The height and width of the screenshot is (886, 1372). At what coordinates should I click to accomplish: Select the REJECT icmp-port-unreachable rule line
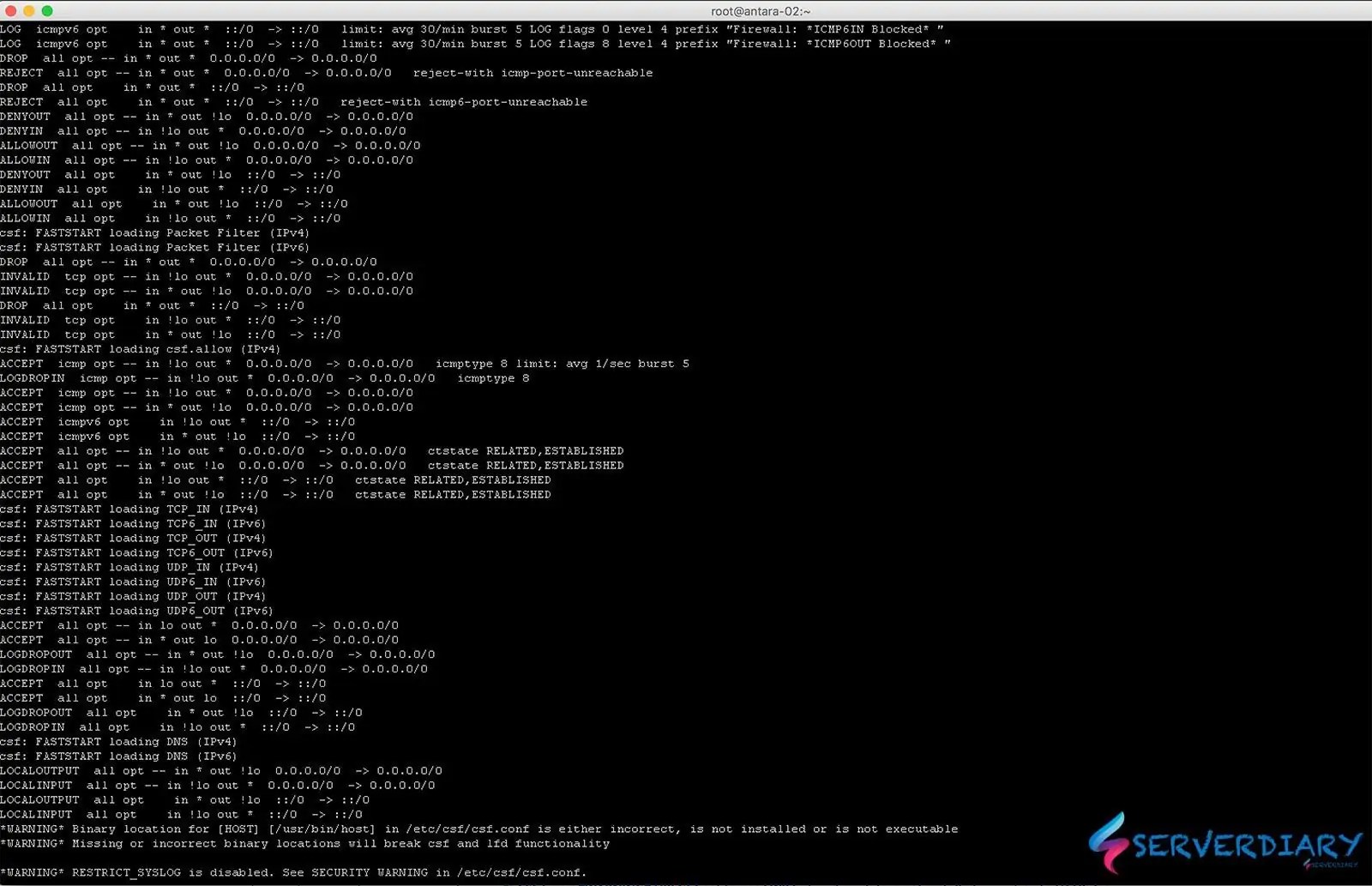(x=326, y=72)
